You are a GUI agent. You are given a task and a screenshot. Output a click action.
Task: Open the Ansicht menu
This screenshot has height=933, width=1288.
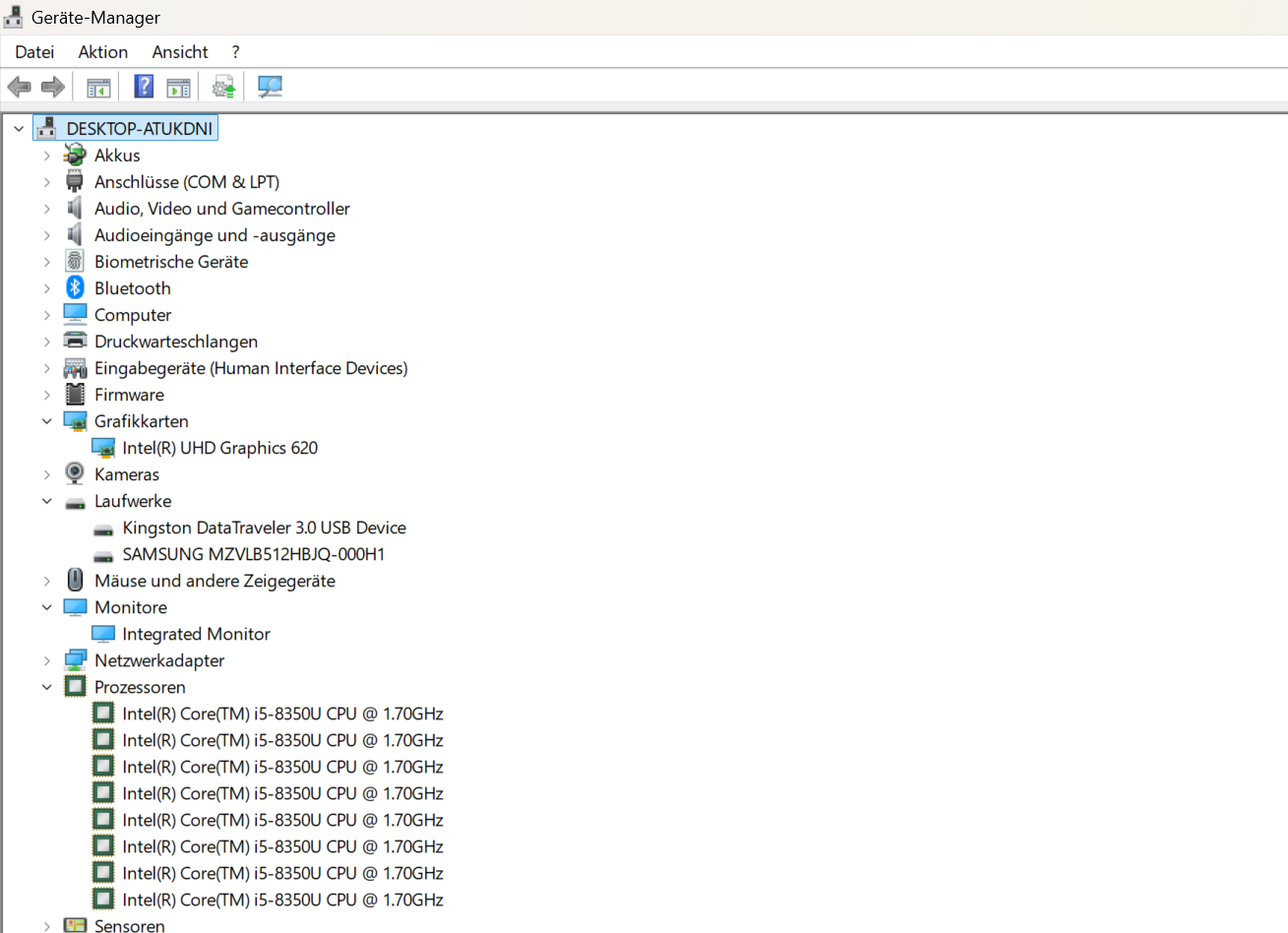pos(180,52)
